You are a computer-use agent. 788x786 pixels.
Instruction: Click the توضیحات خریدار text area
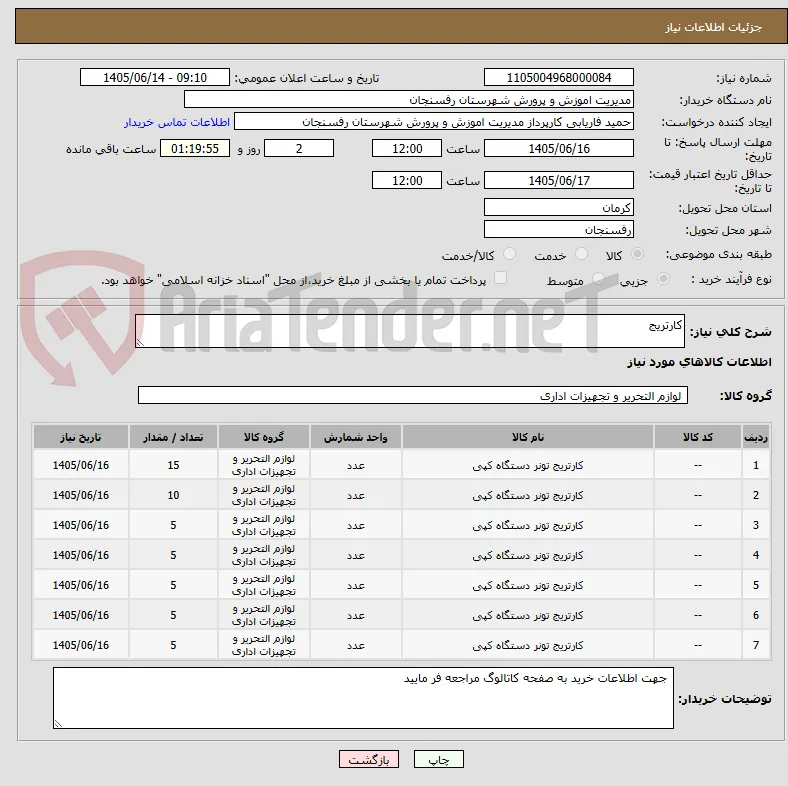coord(363,698)
